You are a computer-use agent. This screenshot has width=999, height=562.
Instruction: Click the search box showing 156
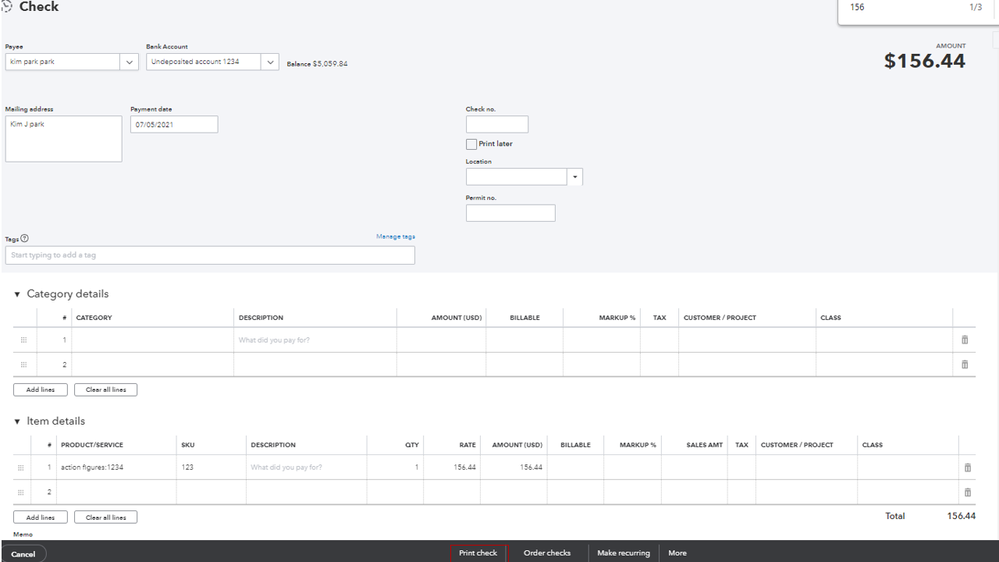click(905, 8)
